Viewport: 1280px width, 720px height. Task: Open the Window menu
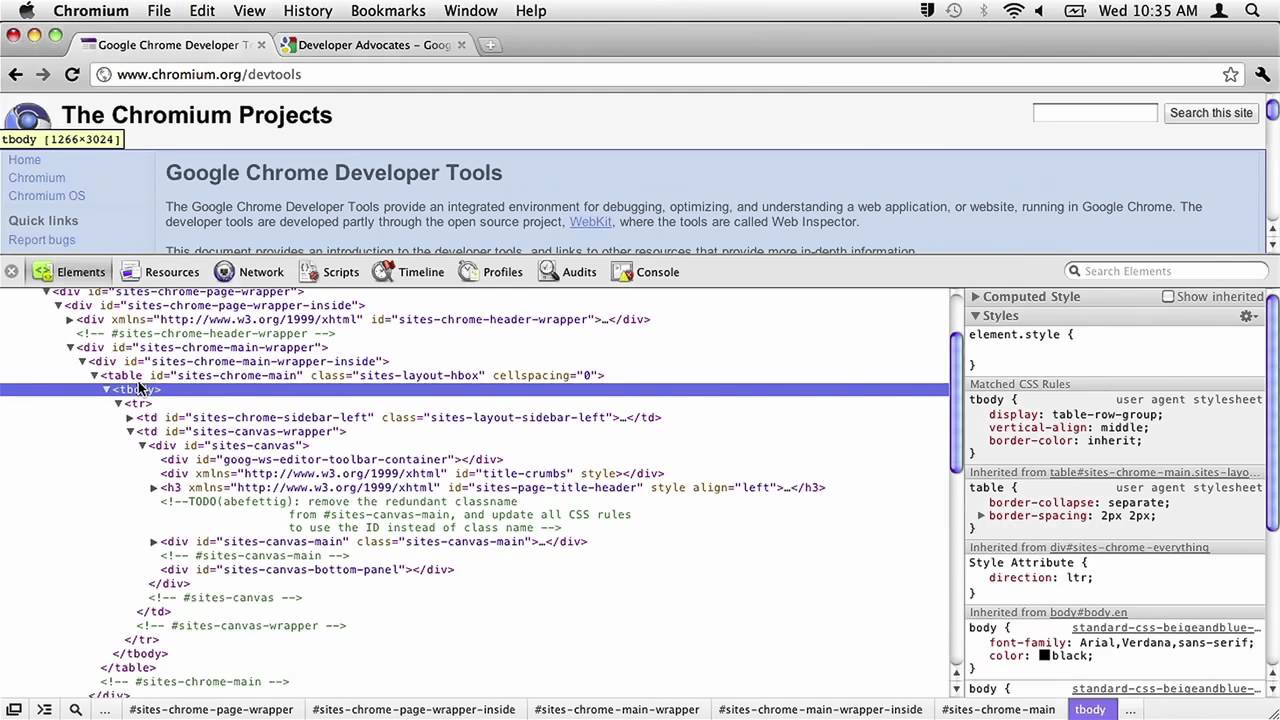click(470, 11)
